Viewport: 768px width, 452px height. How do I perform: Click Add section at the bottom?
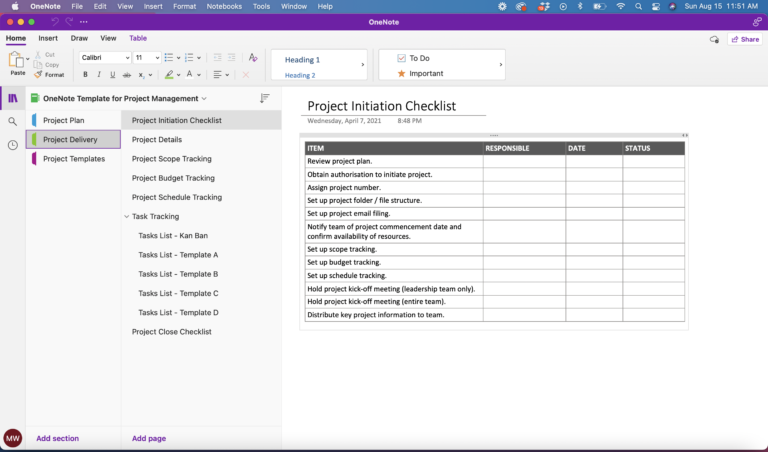(57, 438)
